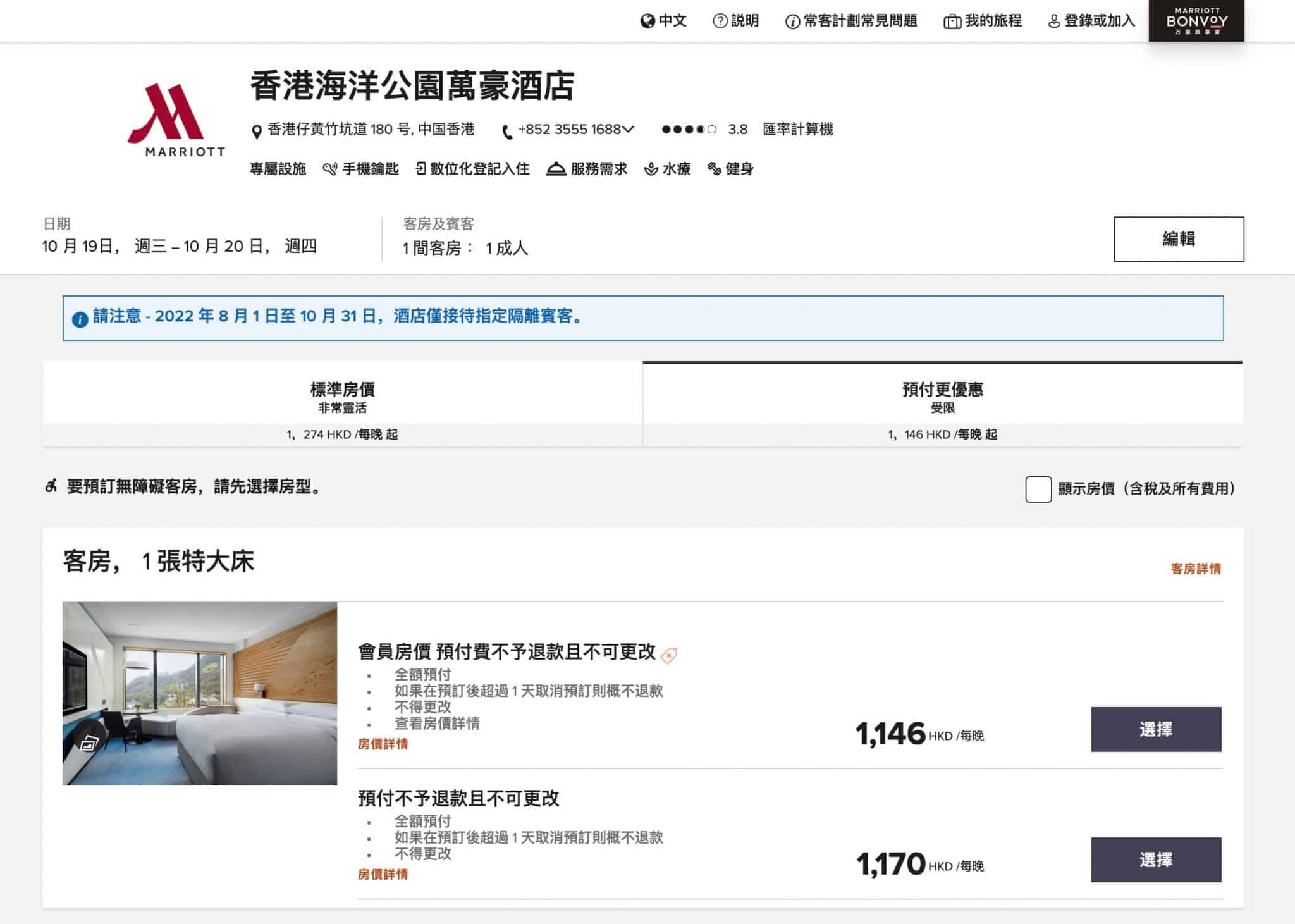This screenshot has width=1295, height=924.
Task: Expand the phone number dropdown arrow
Action: pos(628,130)
